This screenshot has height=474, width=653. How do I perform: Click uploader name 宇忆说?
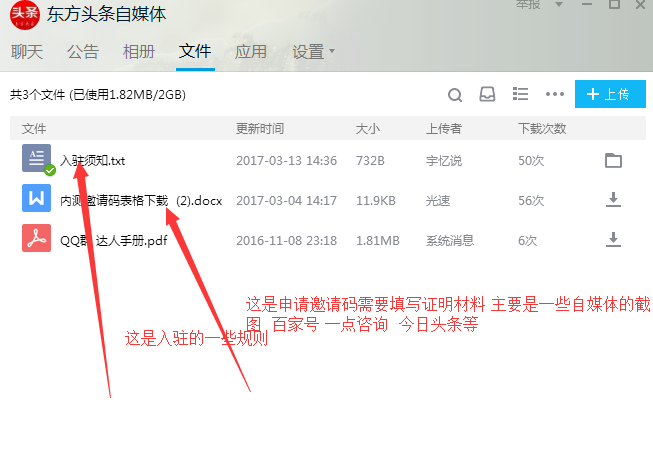(444, 160)
